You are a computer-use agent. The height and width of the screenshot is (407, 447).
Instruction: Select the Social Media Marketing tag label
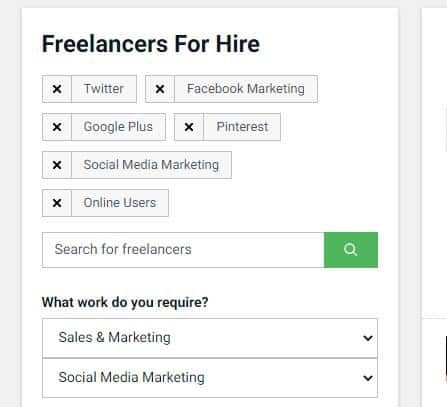(x=151, y=165)
